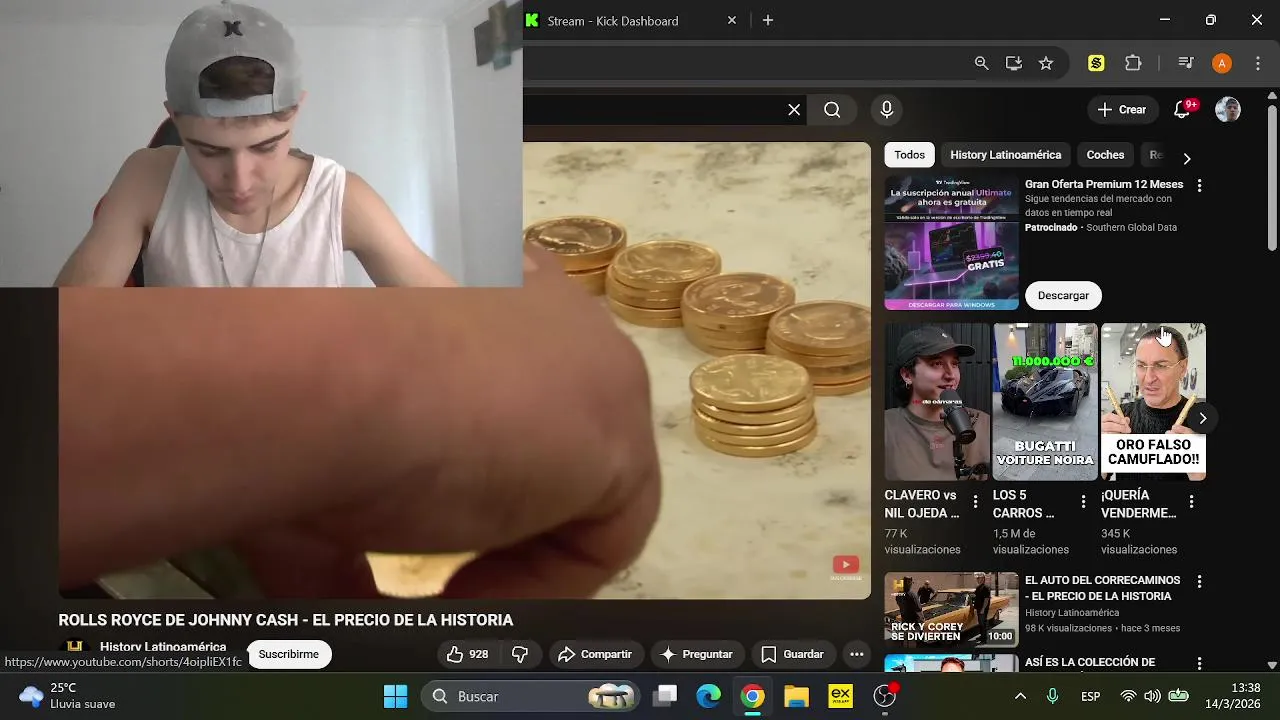Screen dimensions: 1280x720
Task: Open the Windows Start menu
Action: (x=396, y=696)
